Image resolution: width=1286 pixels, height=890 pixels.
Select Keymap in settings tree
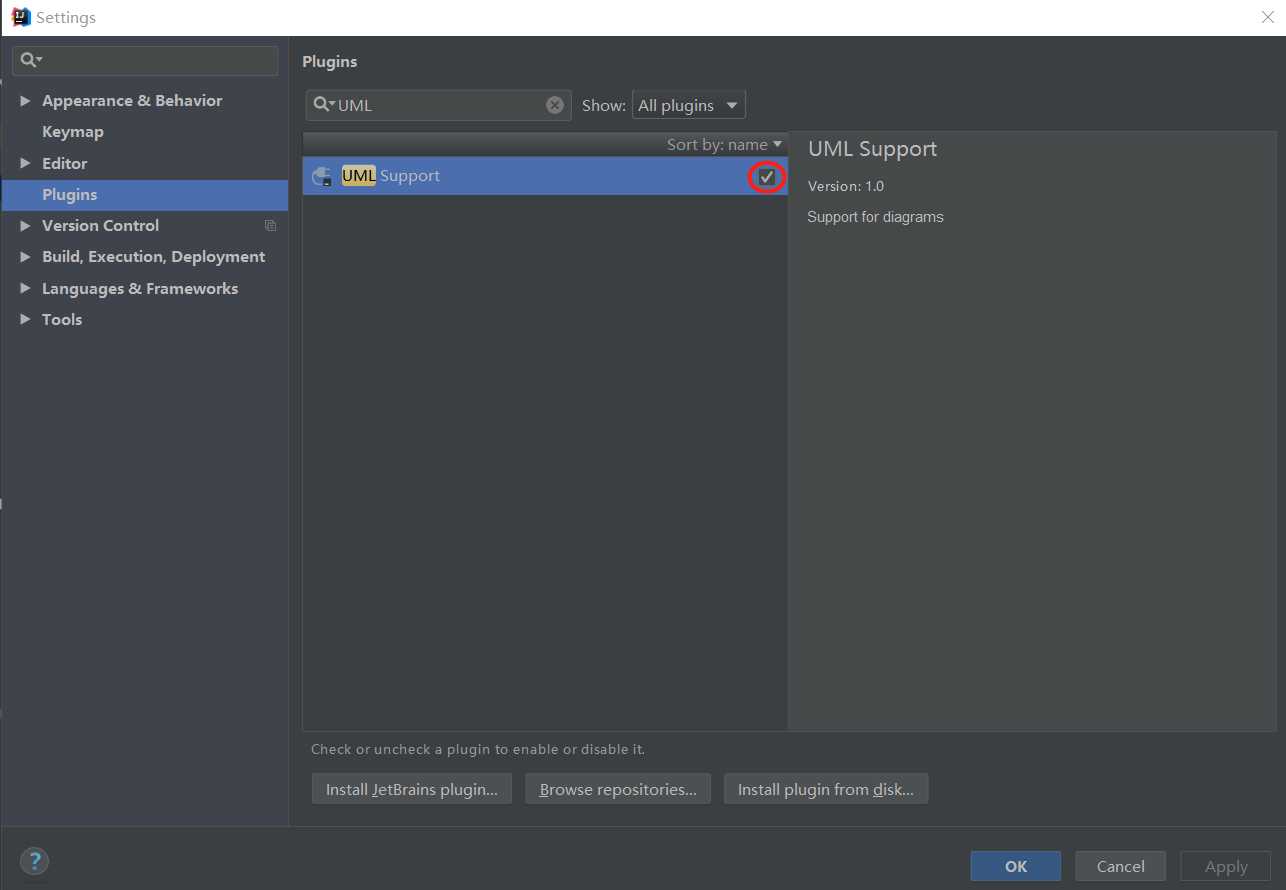pyautogui.click(x=73, y=132)
